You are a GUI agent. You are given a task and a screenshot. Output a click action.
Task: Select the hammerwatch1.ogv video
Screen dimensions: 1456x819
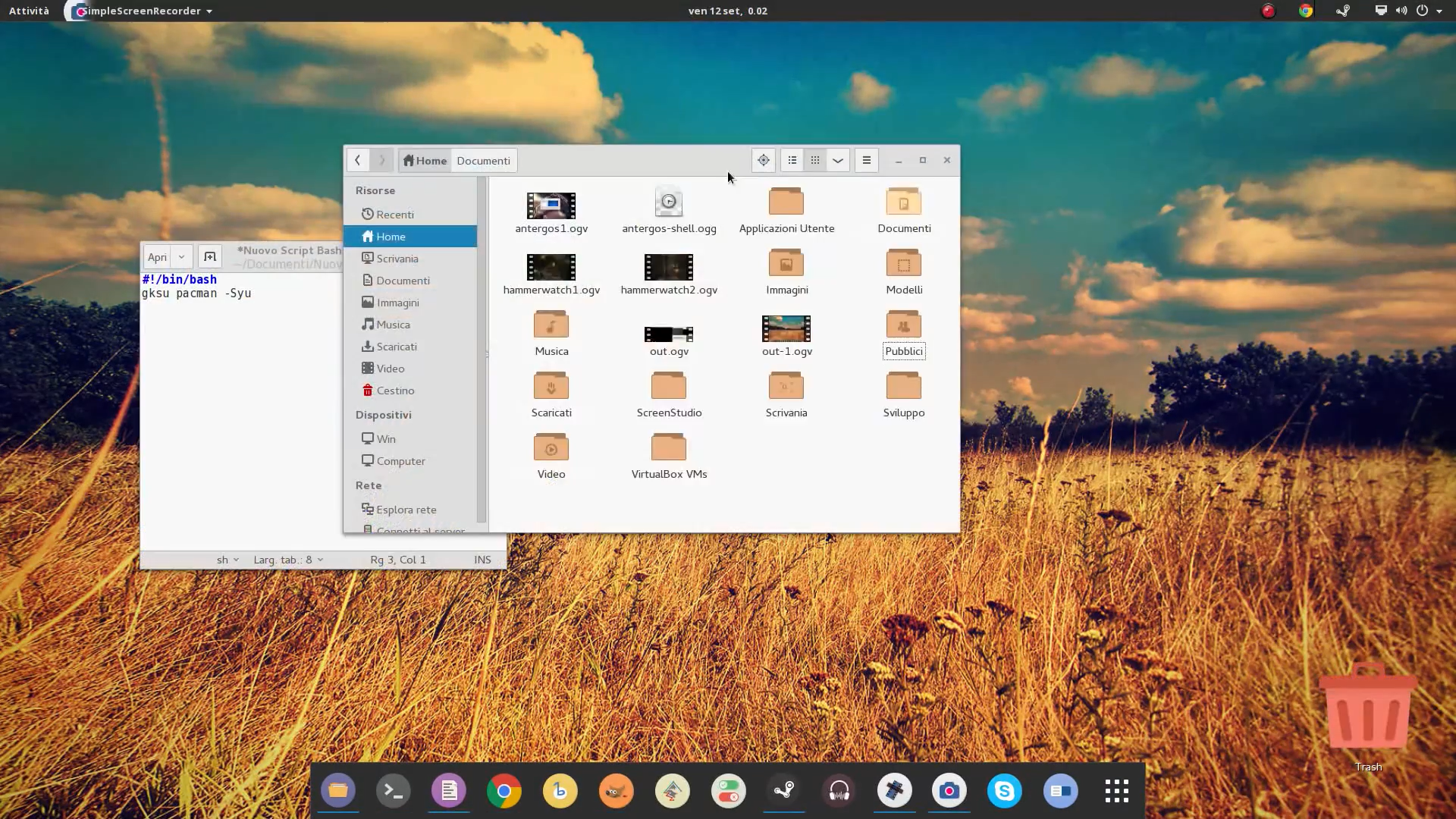pos(551,274)
